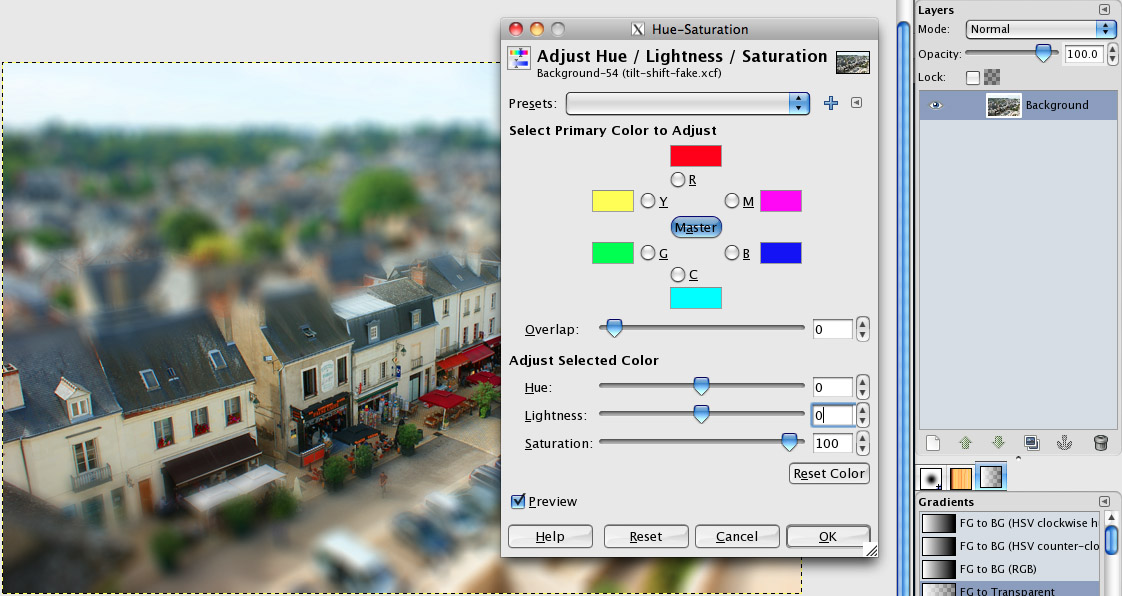Switch to the Patterns tab
Screen dimensions: 1122x596
960,477
